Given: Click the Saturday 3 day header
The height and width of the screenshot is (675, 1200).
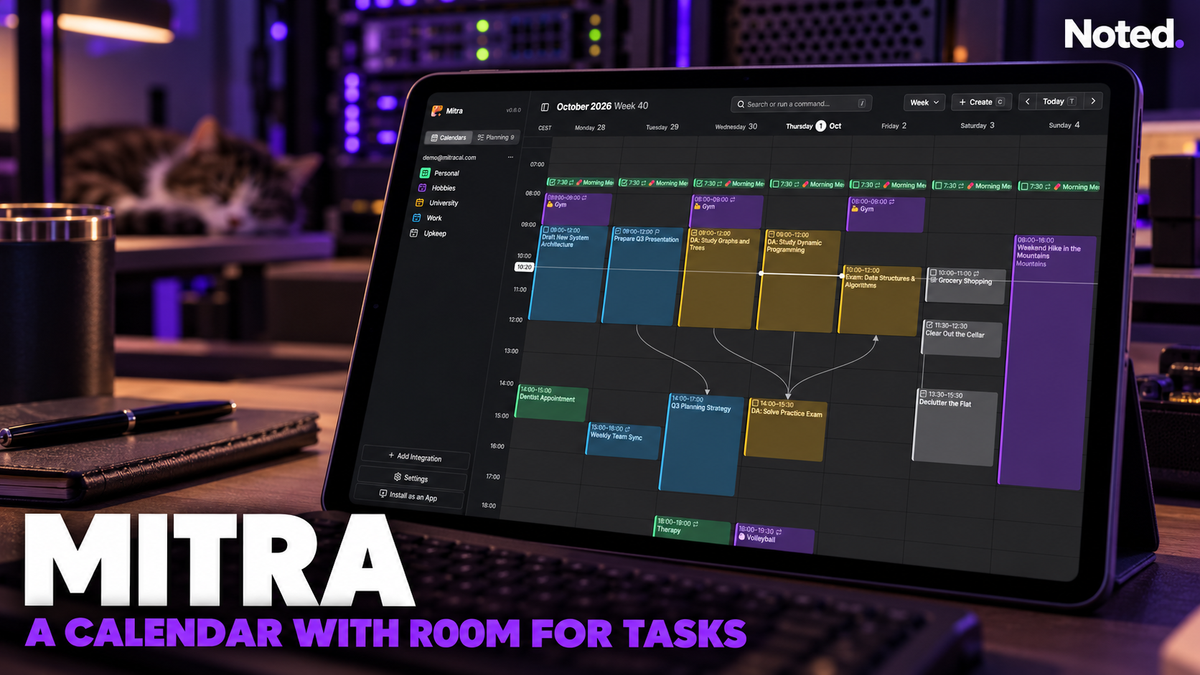Looking at the screenshot, I should point(977,126).
